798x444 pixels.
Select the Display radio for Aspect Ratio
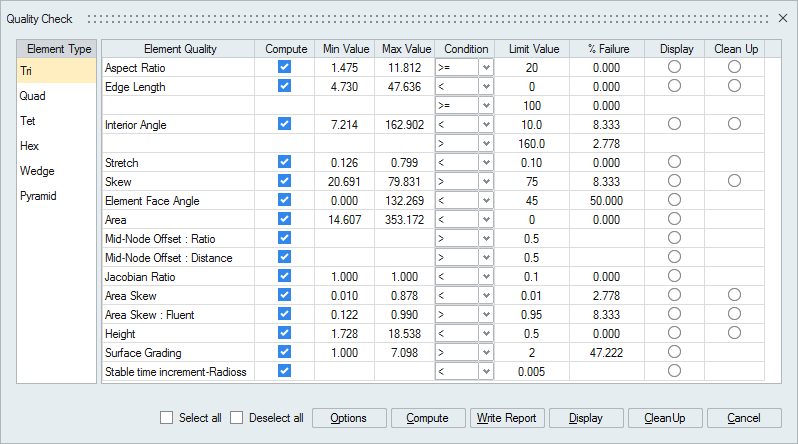tap(674, 67)
